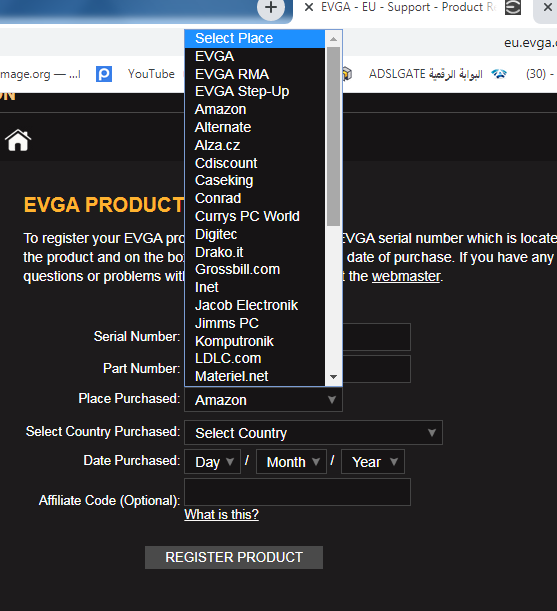Click the ADSLGATE bookmark favicon
Screen dimensions: 557x611
tap(347, 74)
